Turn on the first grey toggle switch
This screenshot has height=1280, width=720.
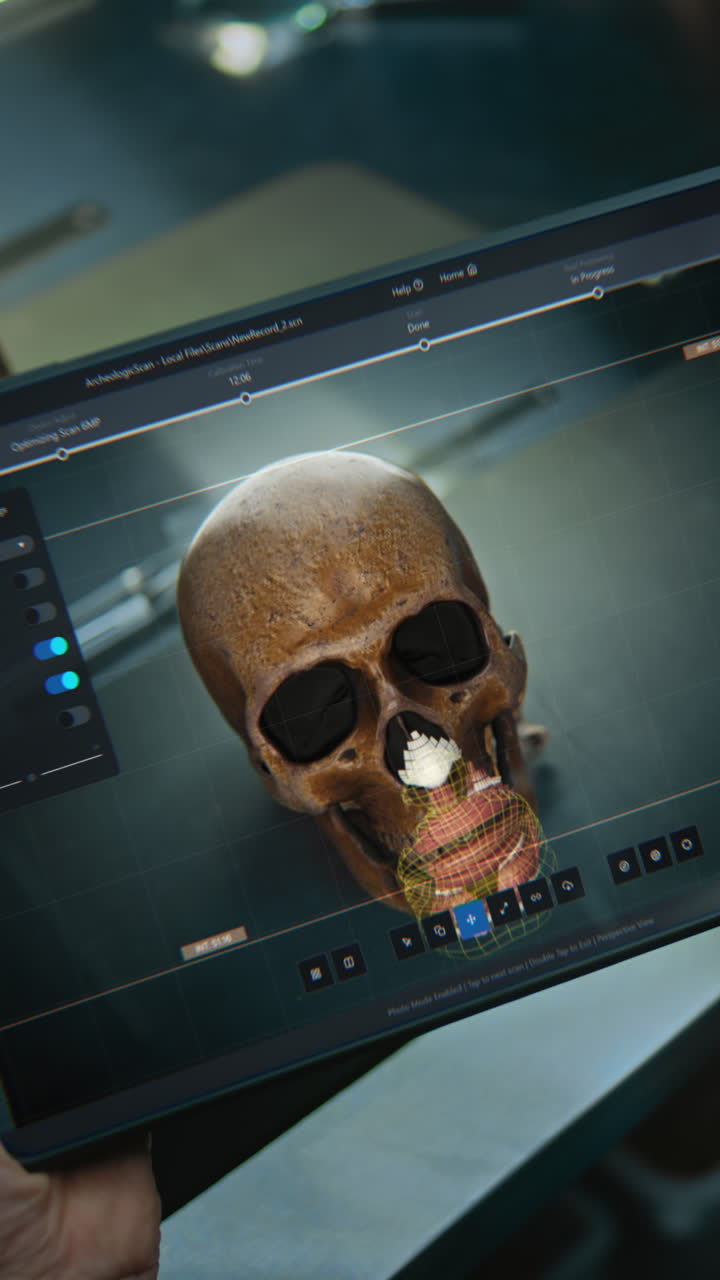[29, 579]
